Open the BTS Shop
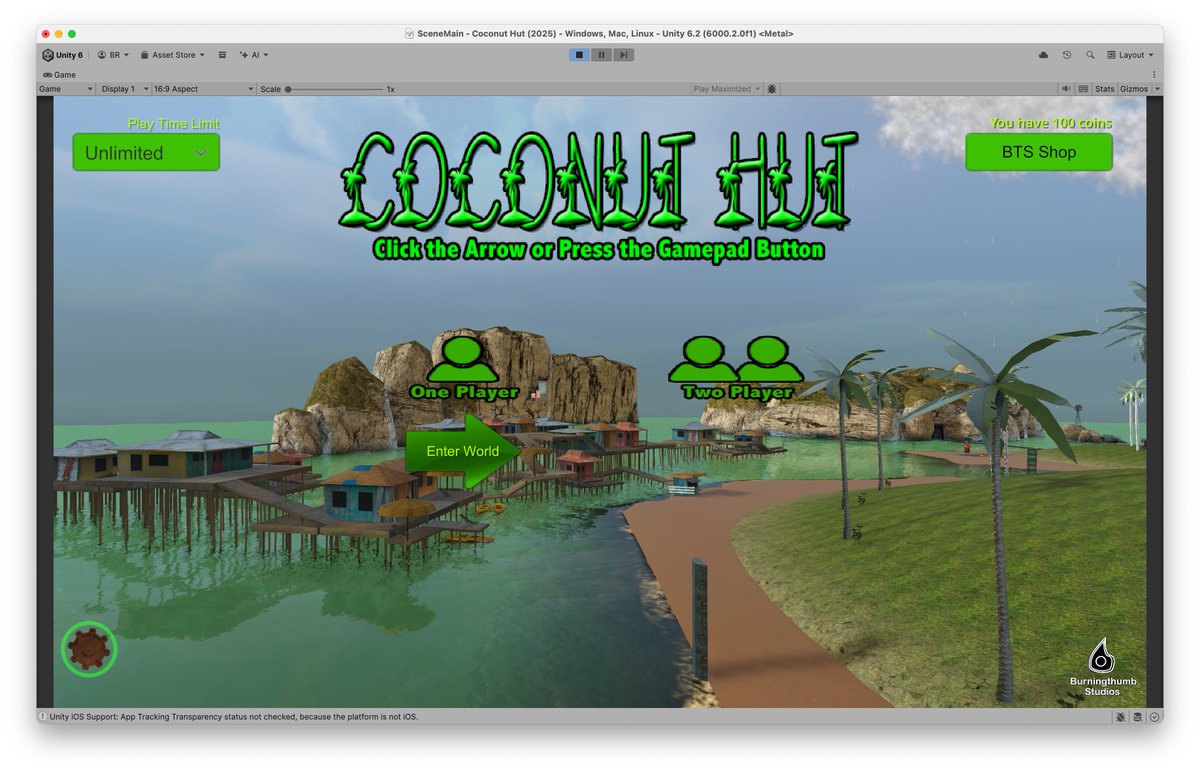1200x772 pixels. pyautogui.click(x=1039, y=152)
